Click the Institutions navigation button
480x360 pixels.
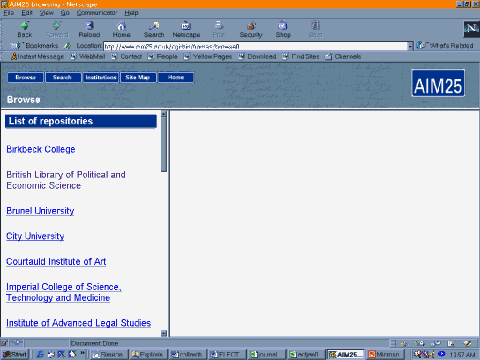click(101, 77)
